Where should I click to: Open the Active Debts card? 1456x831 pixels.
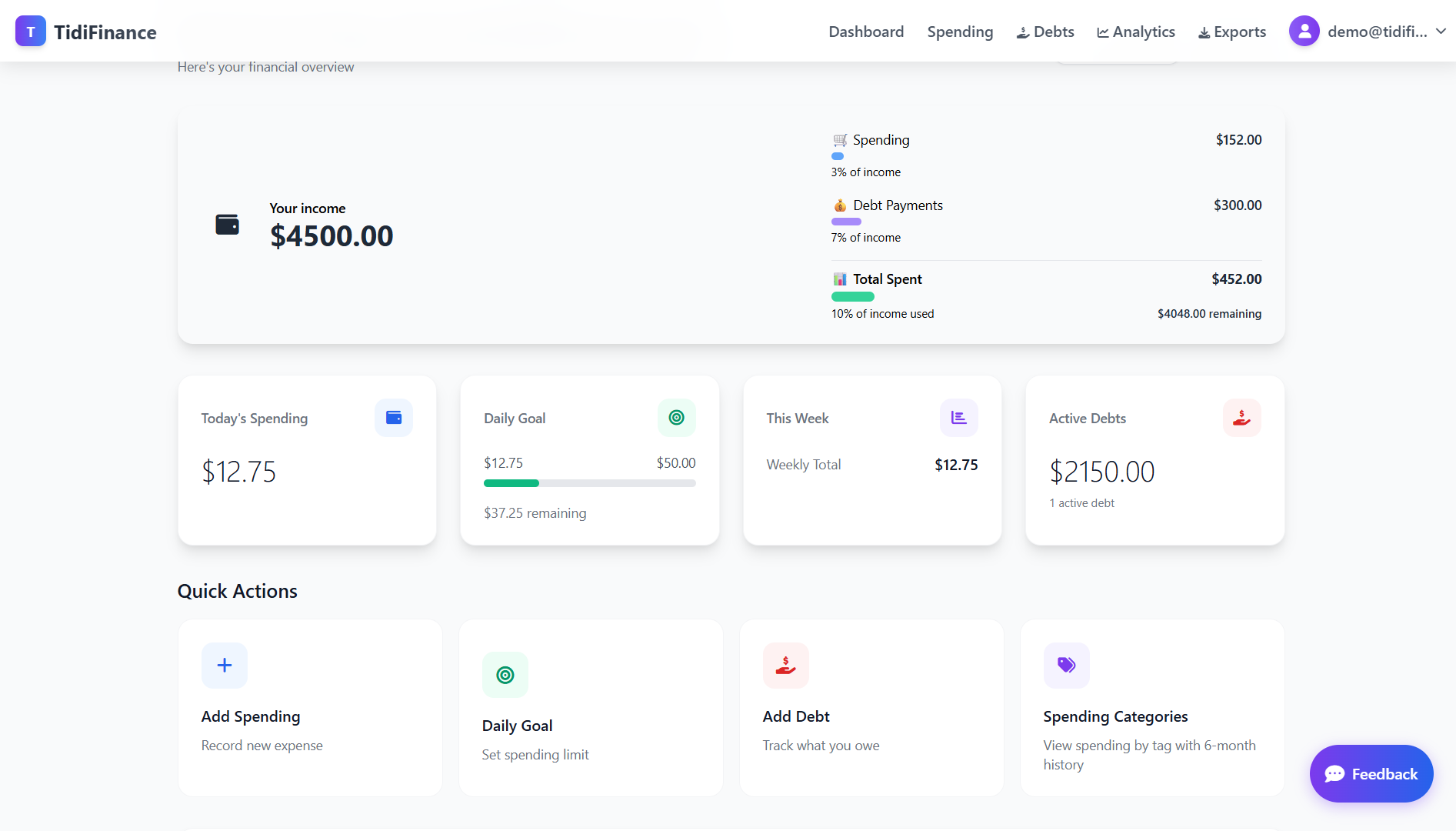click(x=1155, y=460)
